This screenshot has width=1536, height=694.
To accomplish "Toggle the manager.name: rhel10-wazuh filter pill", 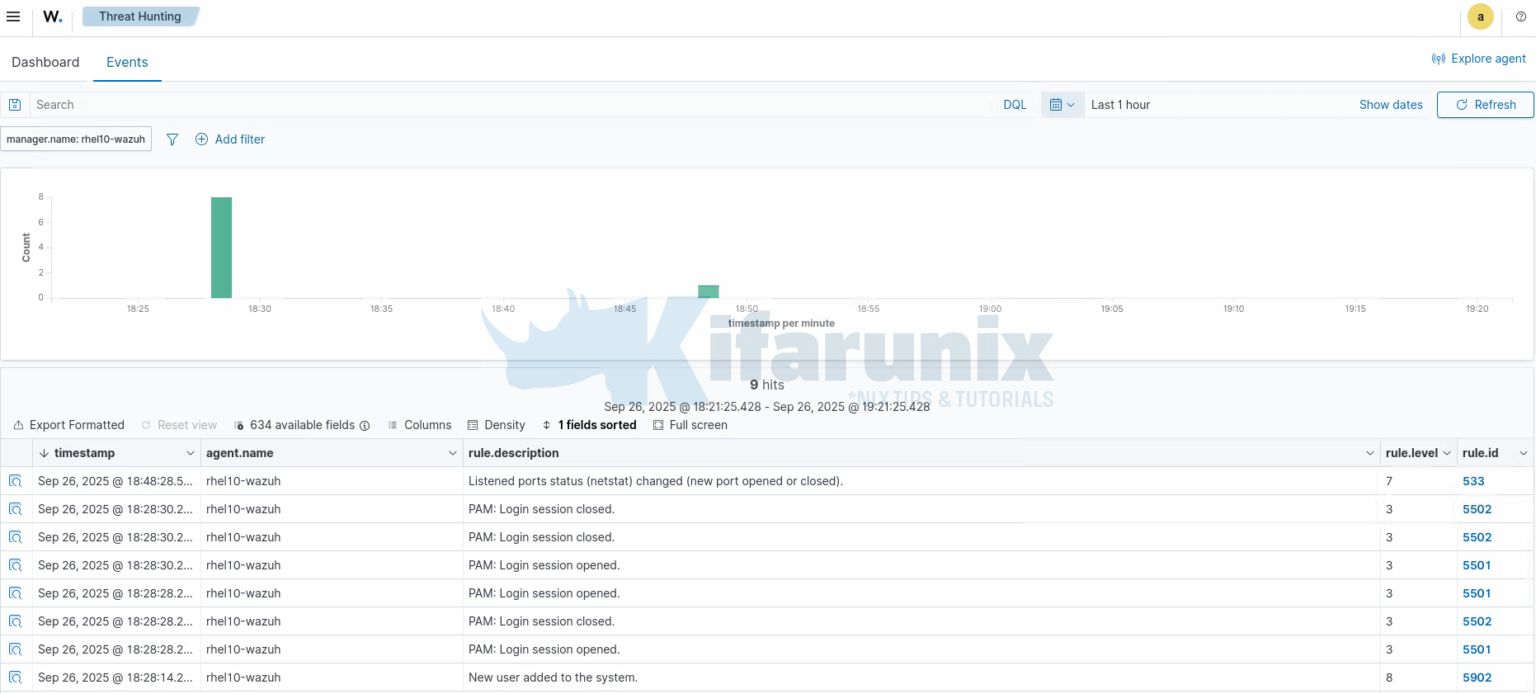I will 75,139.
